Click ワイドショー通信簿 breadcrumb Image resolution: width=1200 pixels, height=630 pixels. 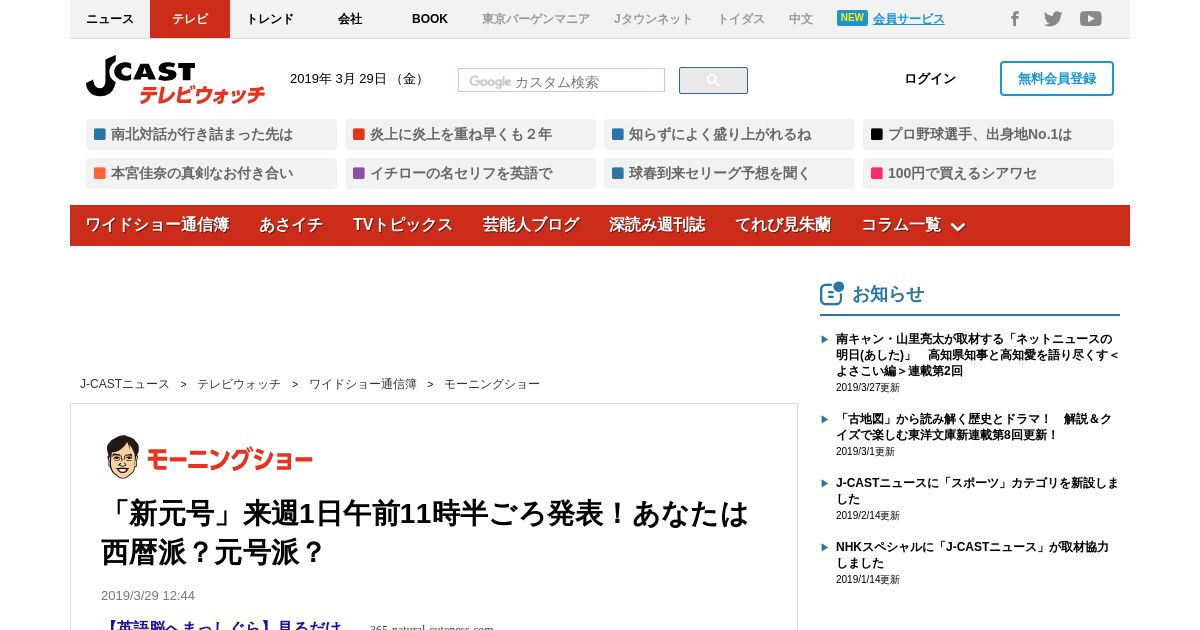click(363, 384)
